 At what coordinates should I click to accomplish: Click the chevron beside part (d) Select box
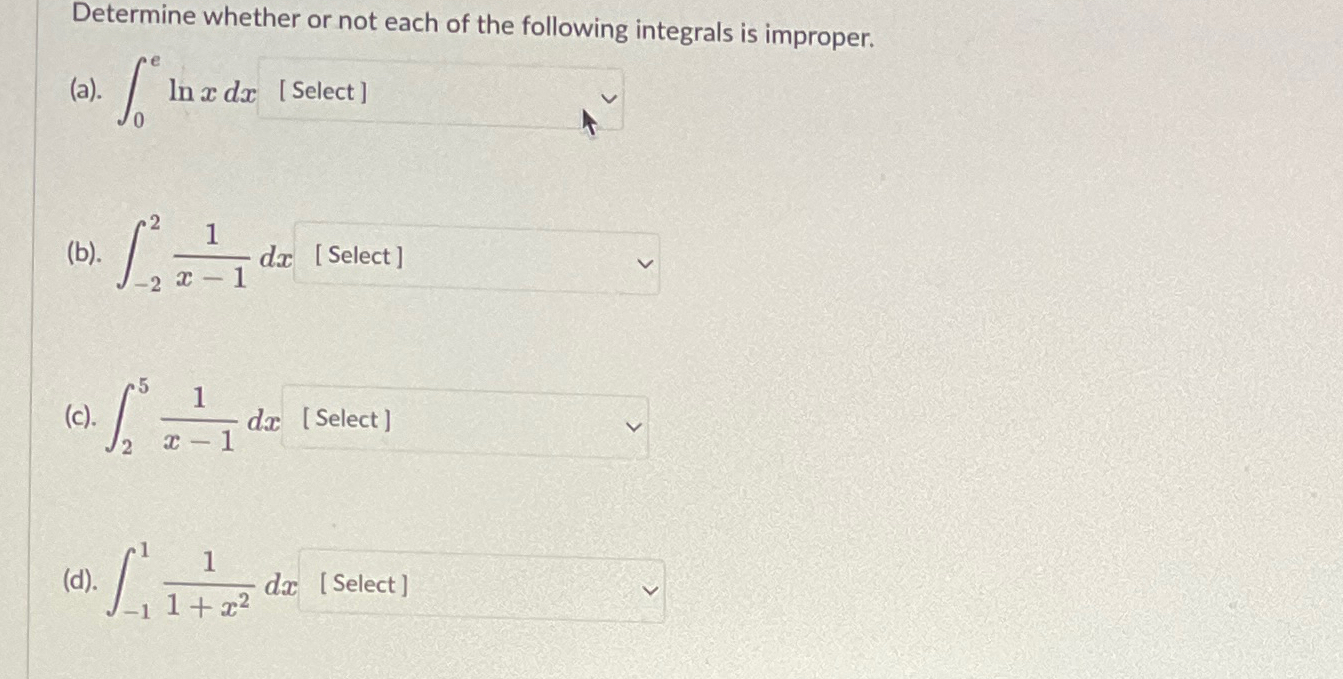pyautogui.click(x=648, y=591)
